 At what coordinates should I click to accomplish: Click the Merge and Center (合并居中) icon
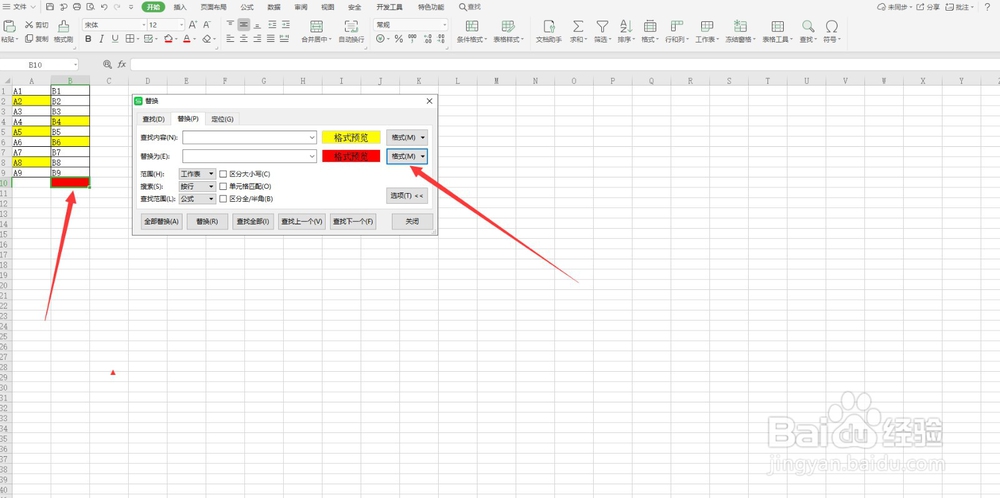[x=316, y=26]
